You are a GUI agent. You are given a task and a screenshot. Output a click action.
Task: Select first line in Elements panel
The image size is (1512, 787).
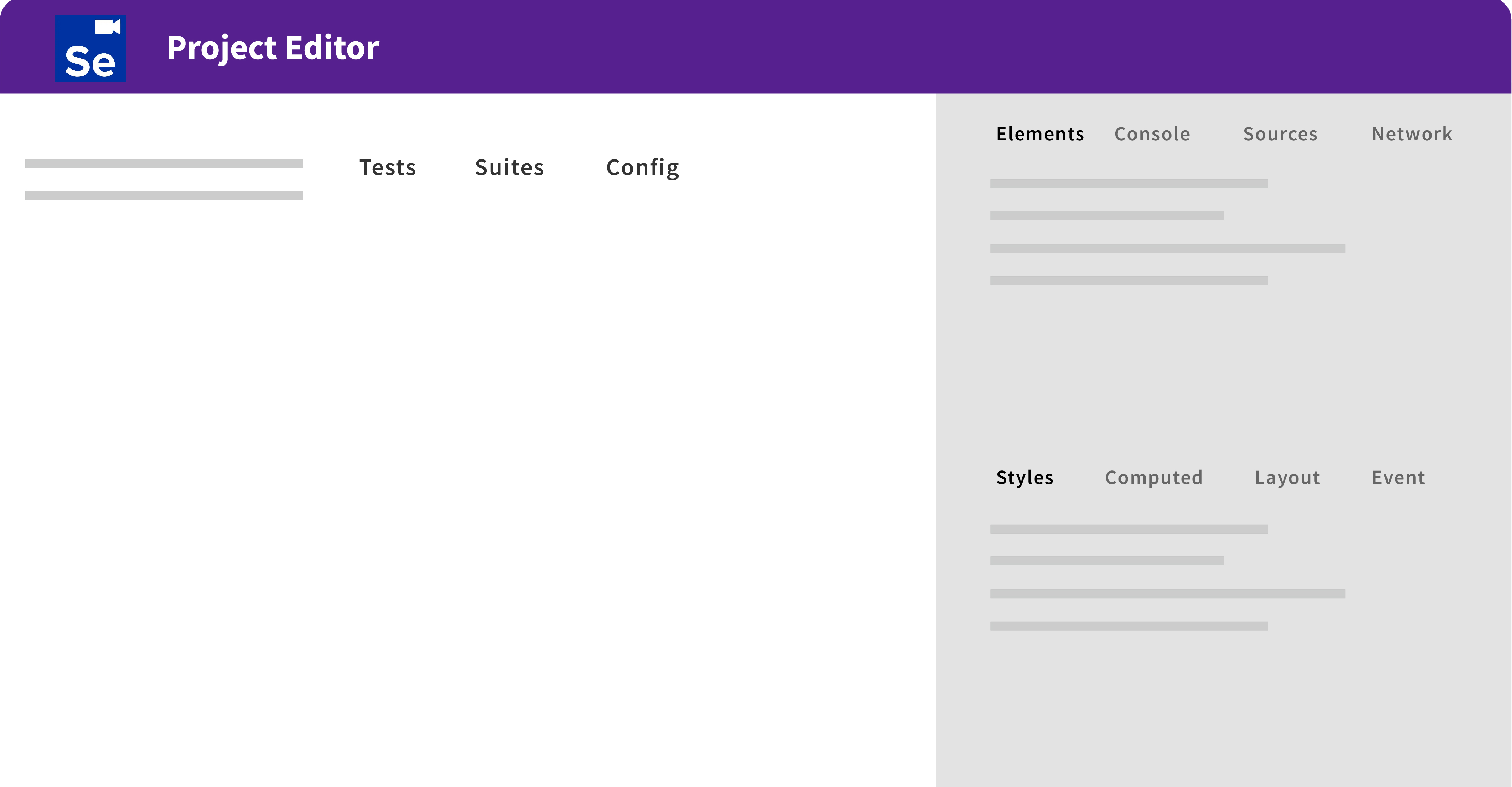(x=1128, y=184)
